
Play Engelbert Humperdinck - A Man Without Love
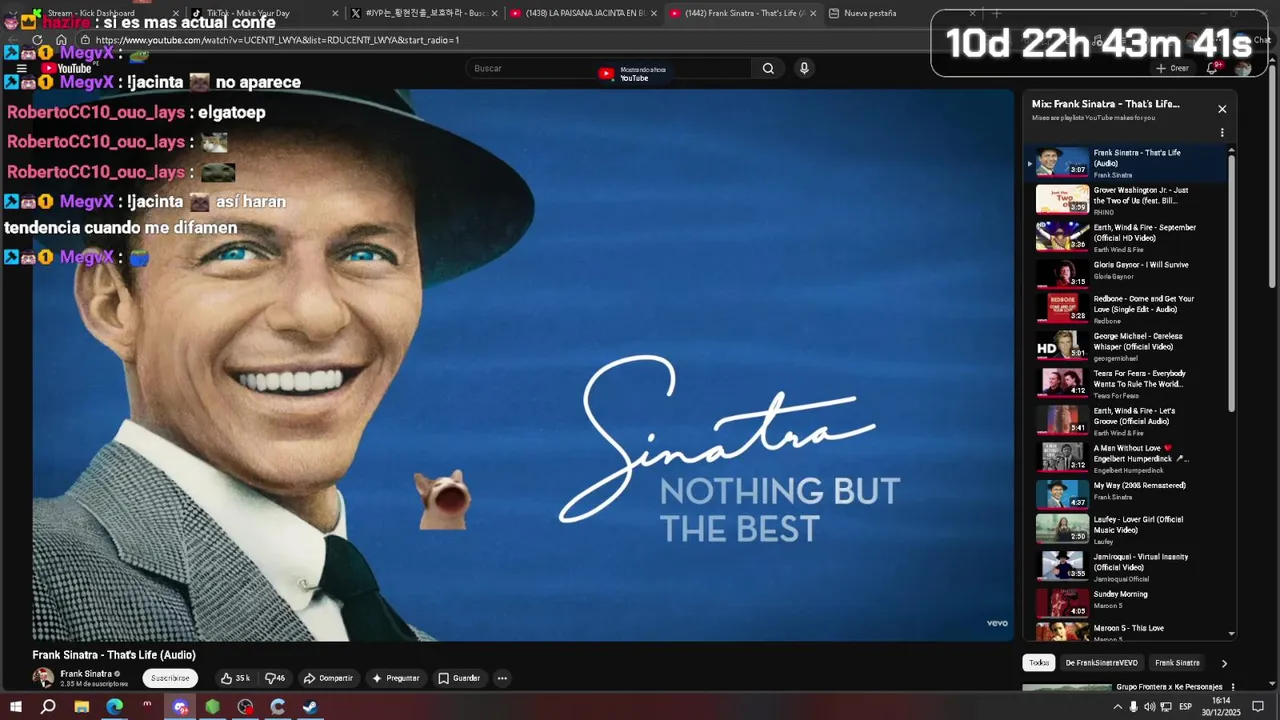point(1127,457)
